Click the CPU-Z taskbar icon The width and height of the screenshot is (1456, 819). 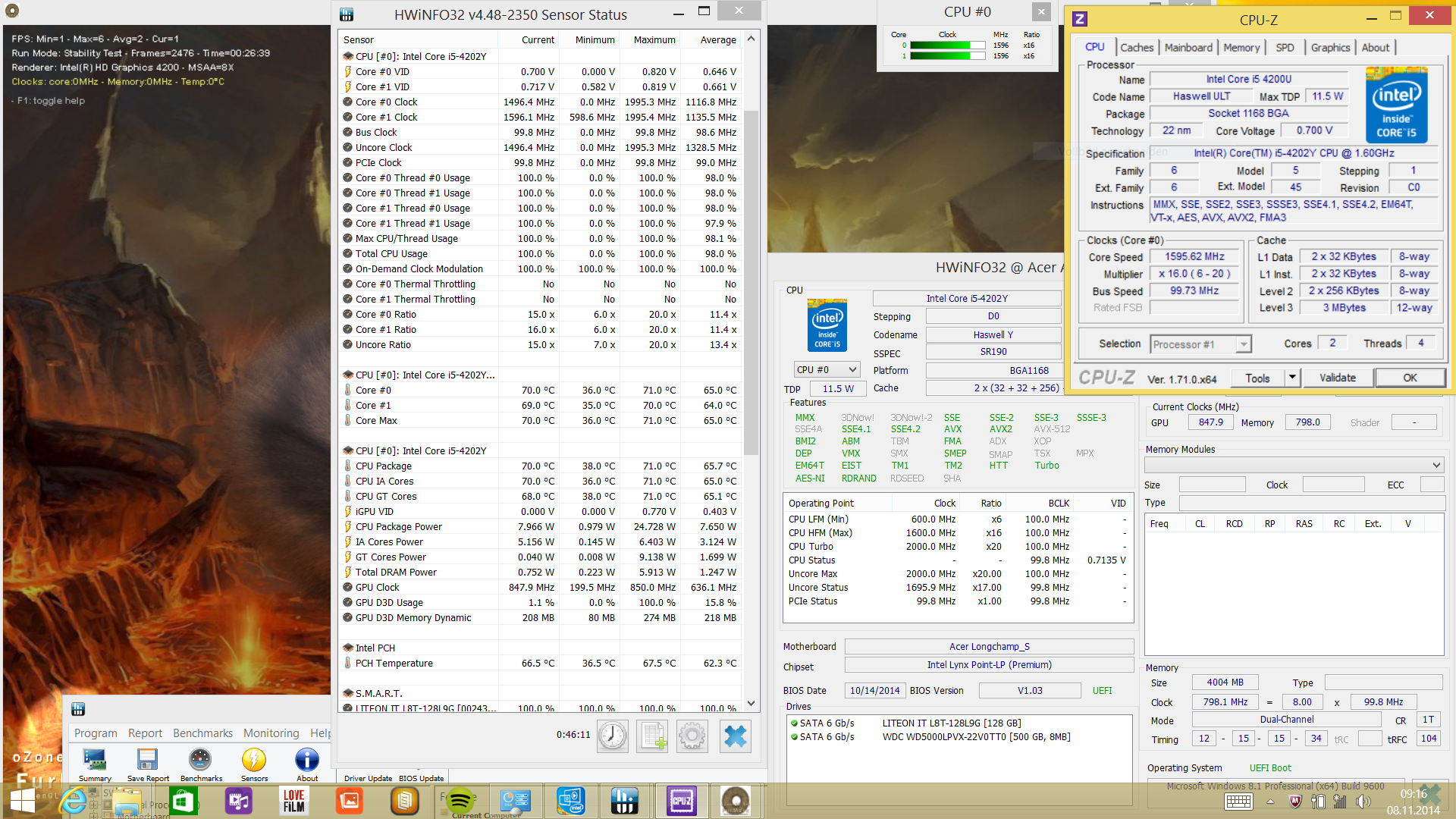click(x=681, y=800)
